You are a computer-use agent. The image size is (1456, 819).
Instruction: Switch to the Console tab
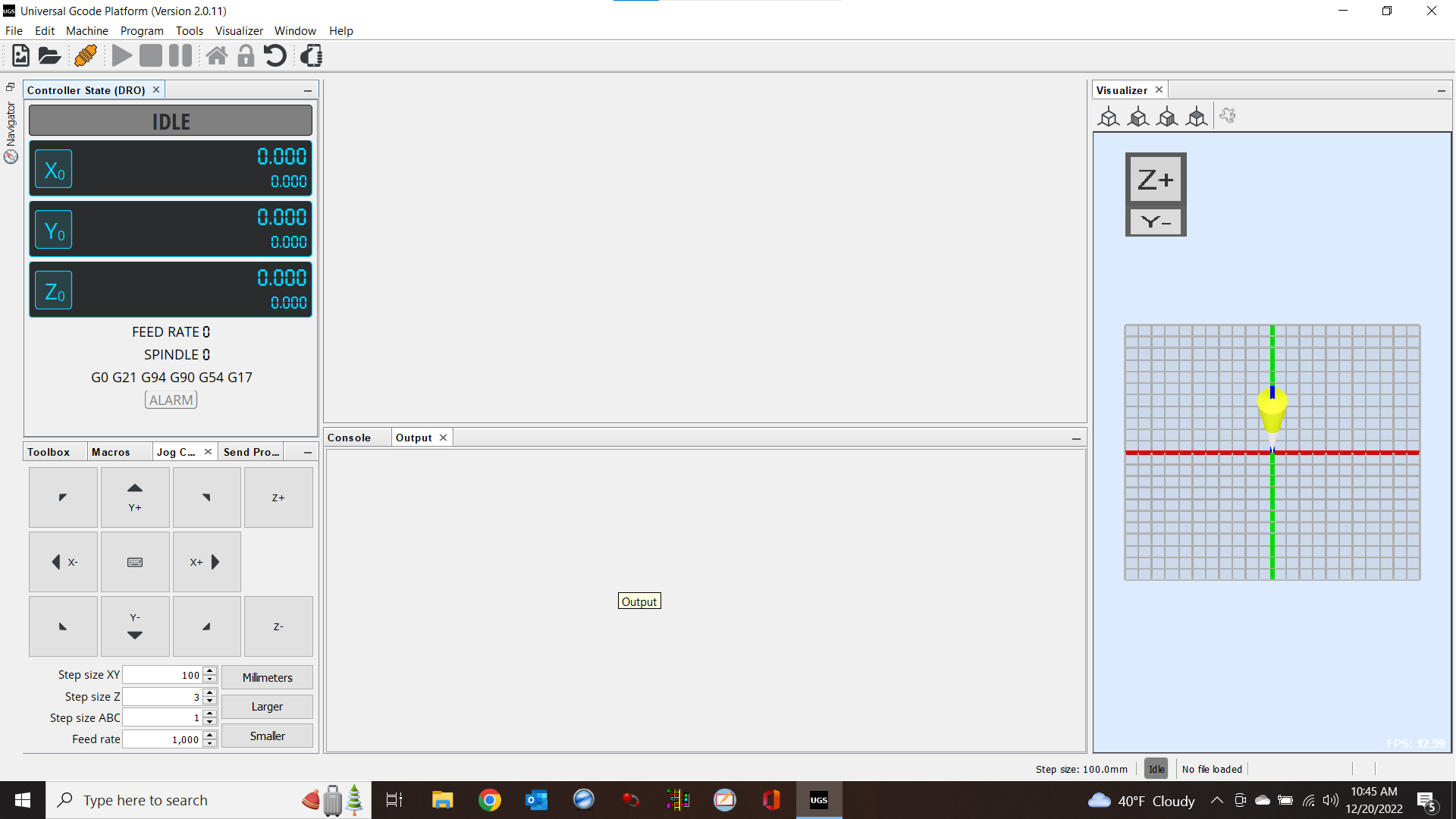(x=348, y=437)
